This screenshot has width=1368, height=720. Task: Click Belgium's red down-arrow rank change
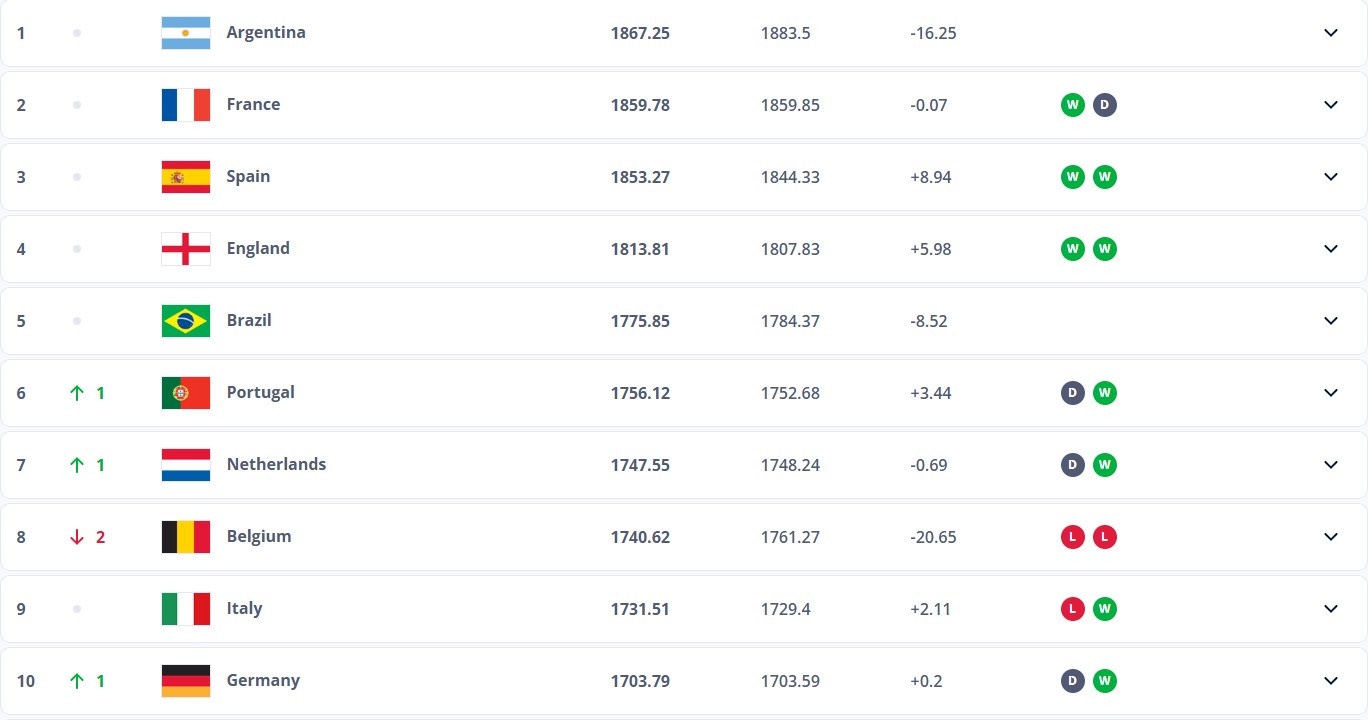click(x=87, y=537)
